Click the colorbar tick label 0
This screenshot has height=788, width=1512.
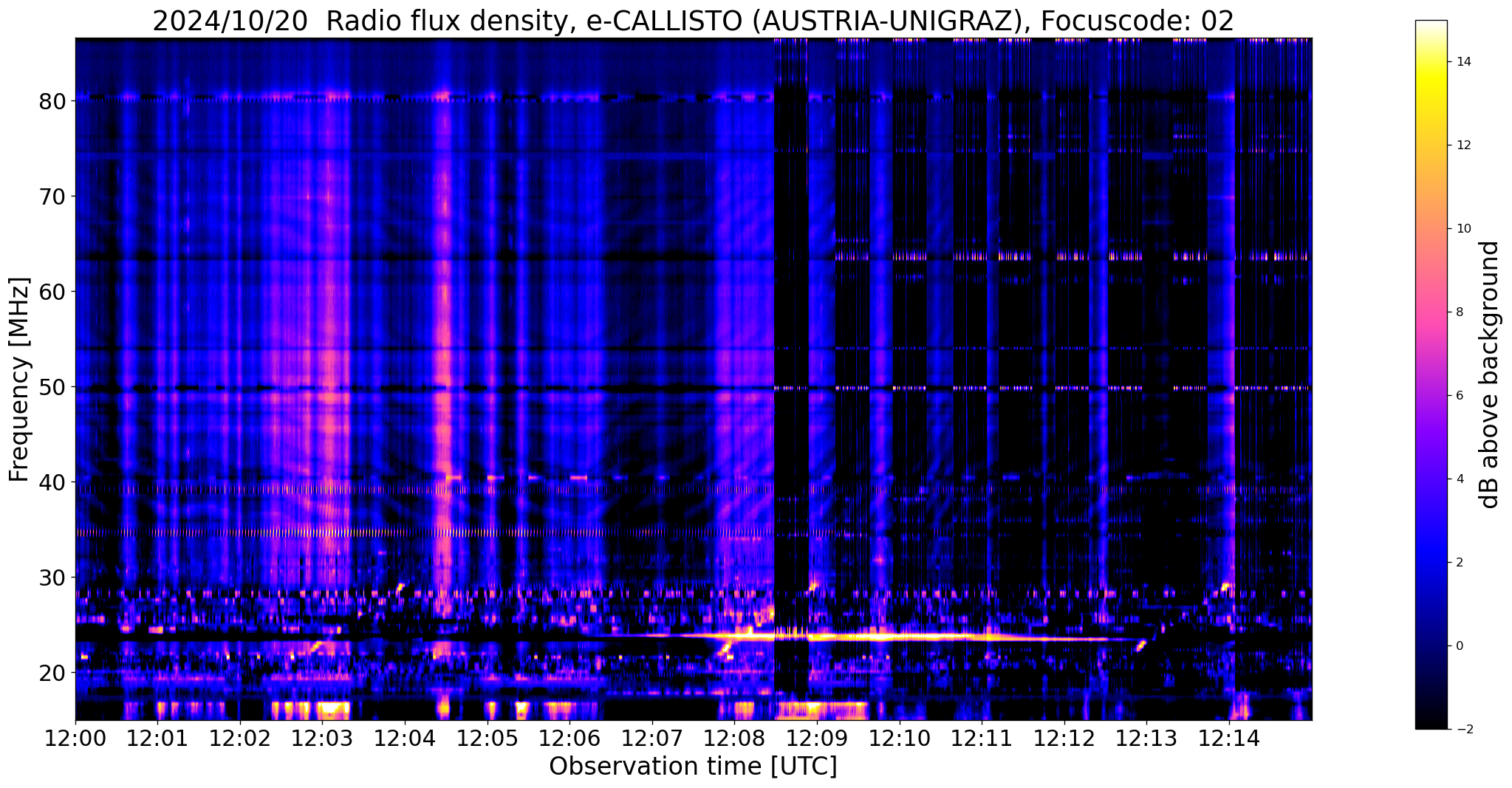pos(1458,646)
